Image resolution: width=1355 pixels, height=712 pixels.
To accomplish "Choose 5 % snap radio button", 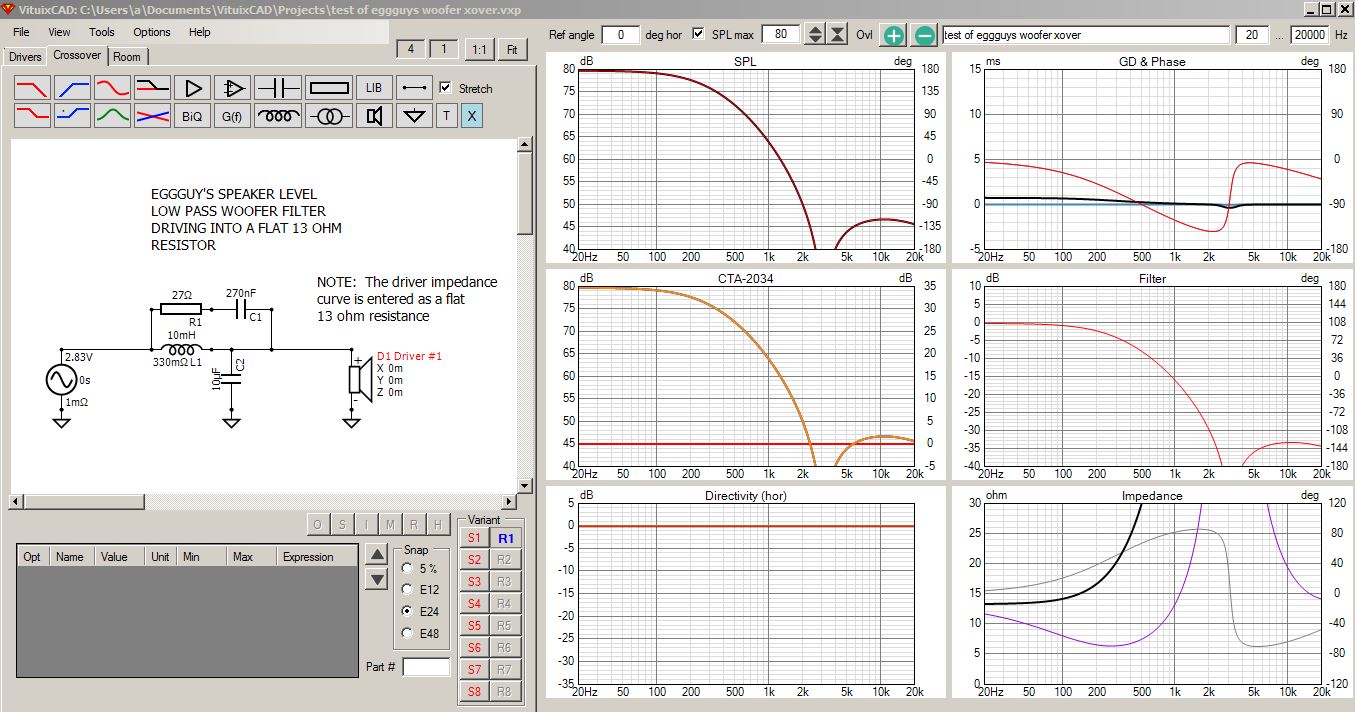I will click(407, 568).
